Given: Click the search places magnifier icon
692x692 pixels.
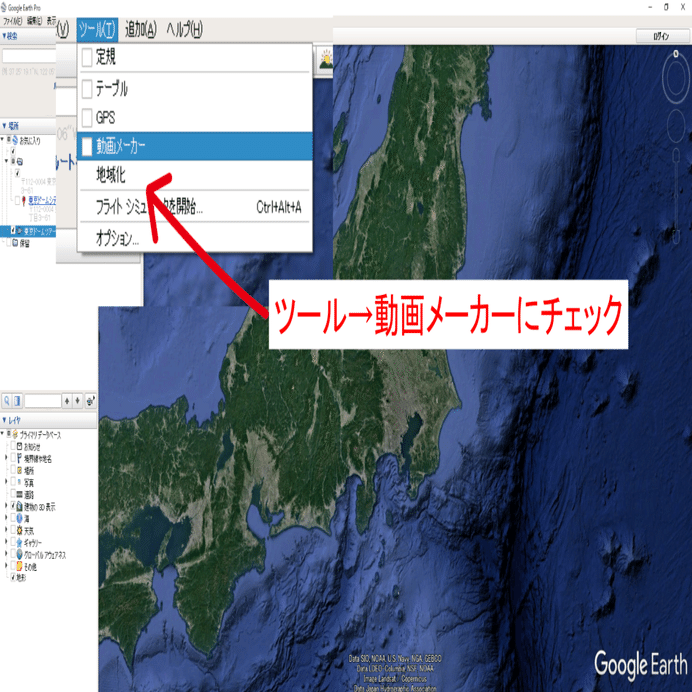Looking at the screenshot, I should [7, 401].
